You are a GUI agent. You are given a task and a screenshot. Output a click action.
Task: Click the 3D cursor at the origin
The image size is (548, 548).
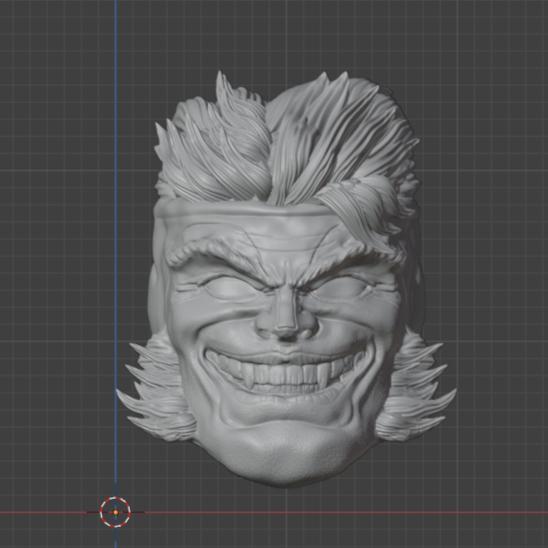pos(115,512)
